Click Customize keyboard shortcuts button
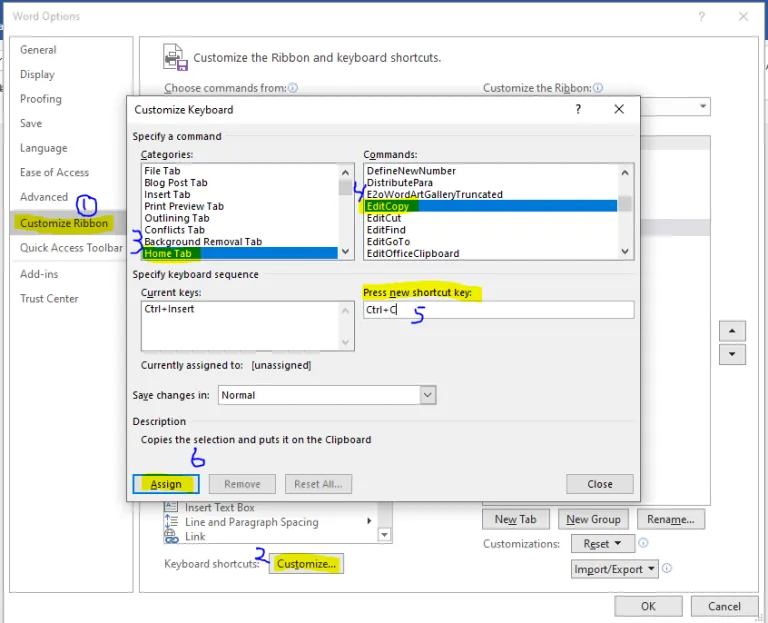This screenshot has width=768, height=623. tap(306, 564)
